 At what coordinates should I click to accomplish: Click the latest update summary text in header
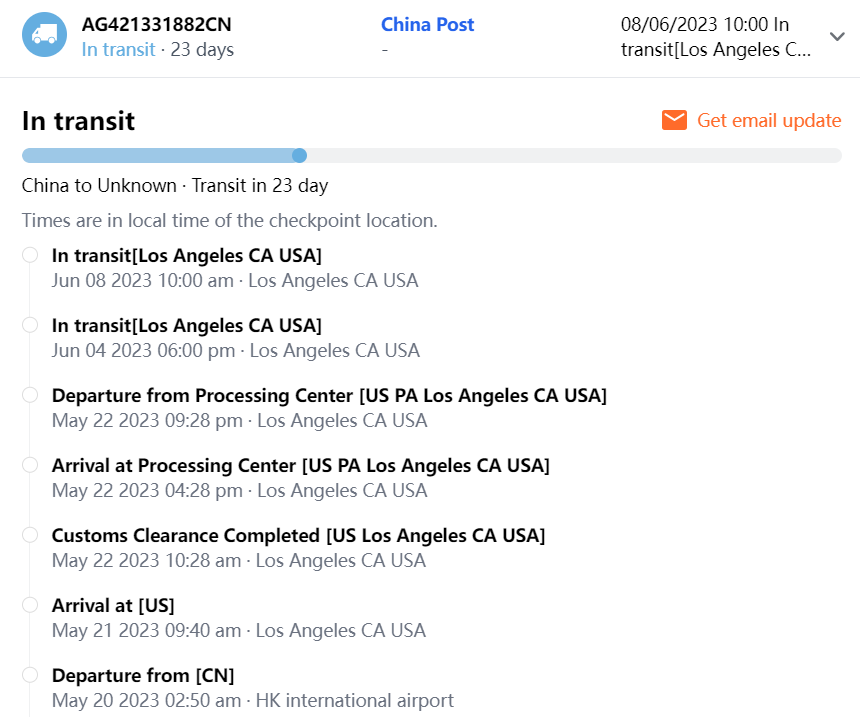(718, 37)
